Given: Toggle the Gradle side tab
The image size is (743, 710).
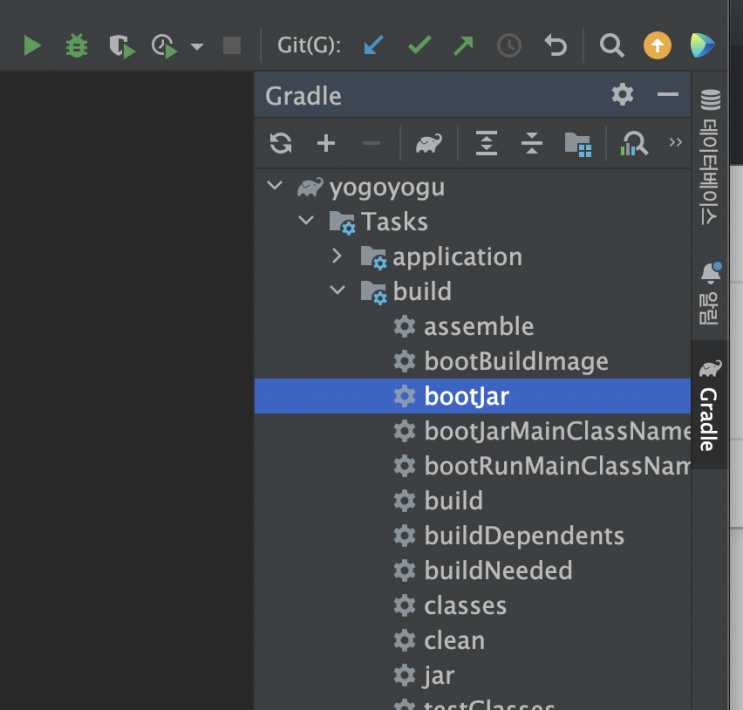Looking at the screenshot, I should point(710,405).
